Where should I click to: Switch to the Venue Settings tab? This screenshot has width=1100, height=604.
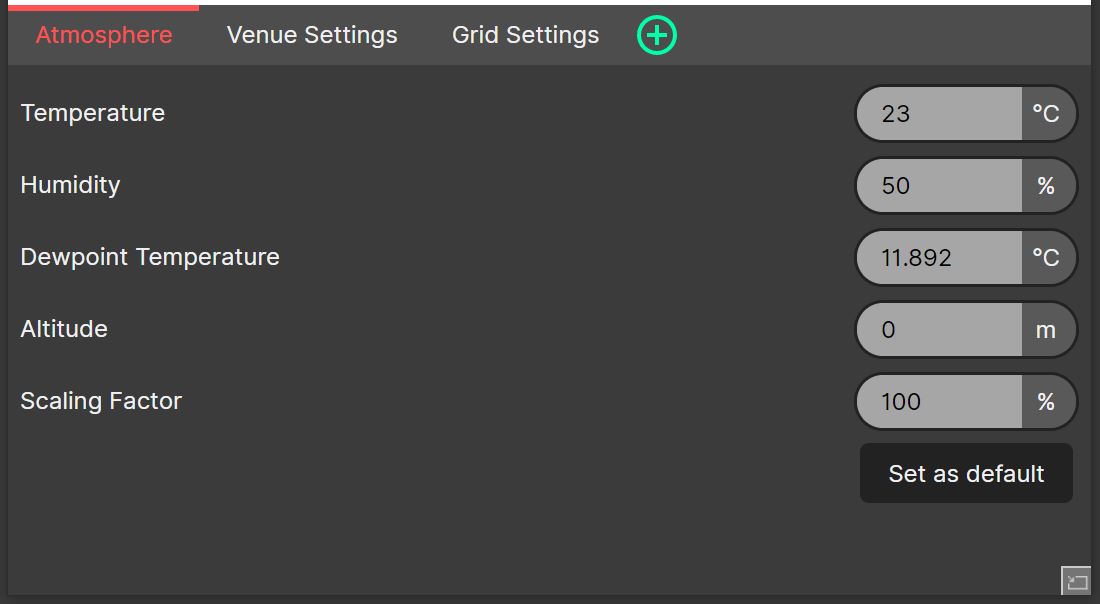point(312,35)
